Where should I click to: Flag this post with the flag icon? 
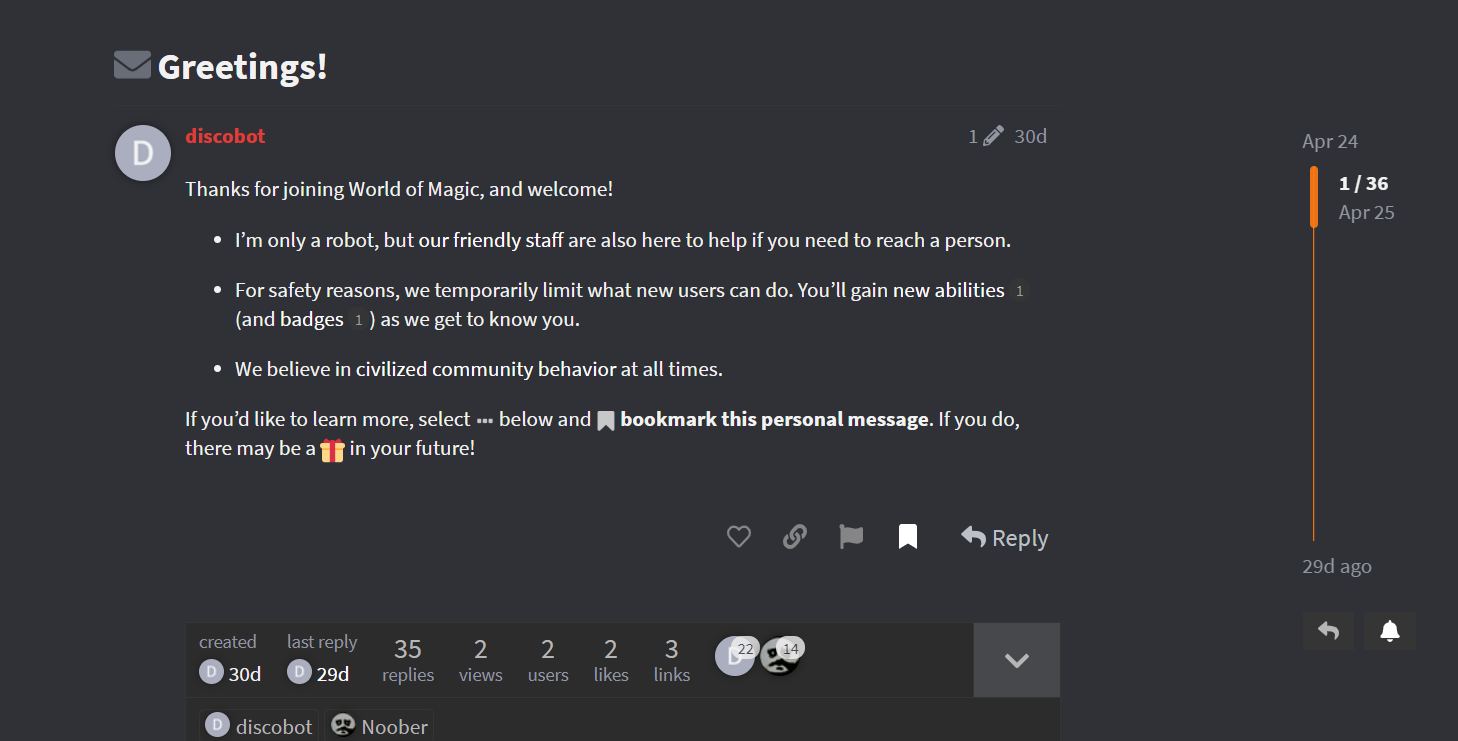point(851,537)
